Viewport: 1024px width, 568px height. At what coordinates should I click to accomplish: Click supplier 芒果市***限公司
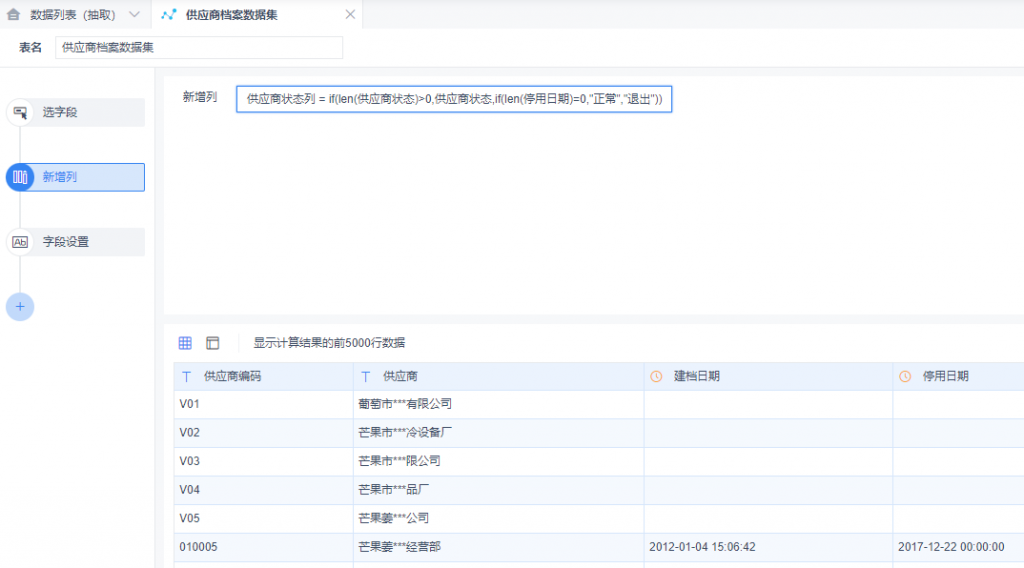coord(399,462)
